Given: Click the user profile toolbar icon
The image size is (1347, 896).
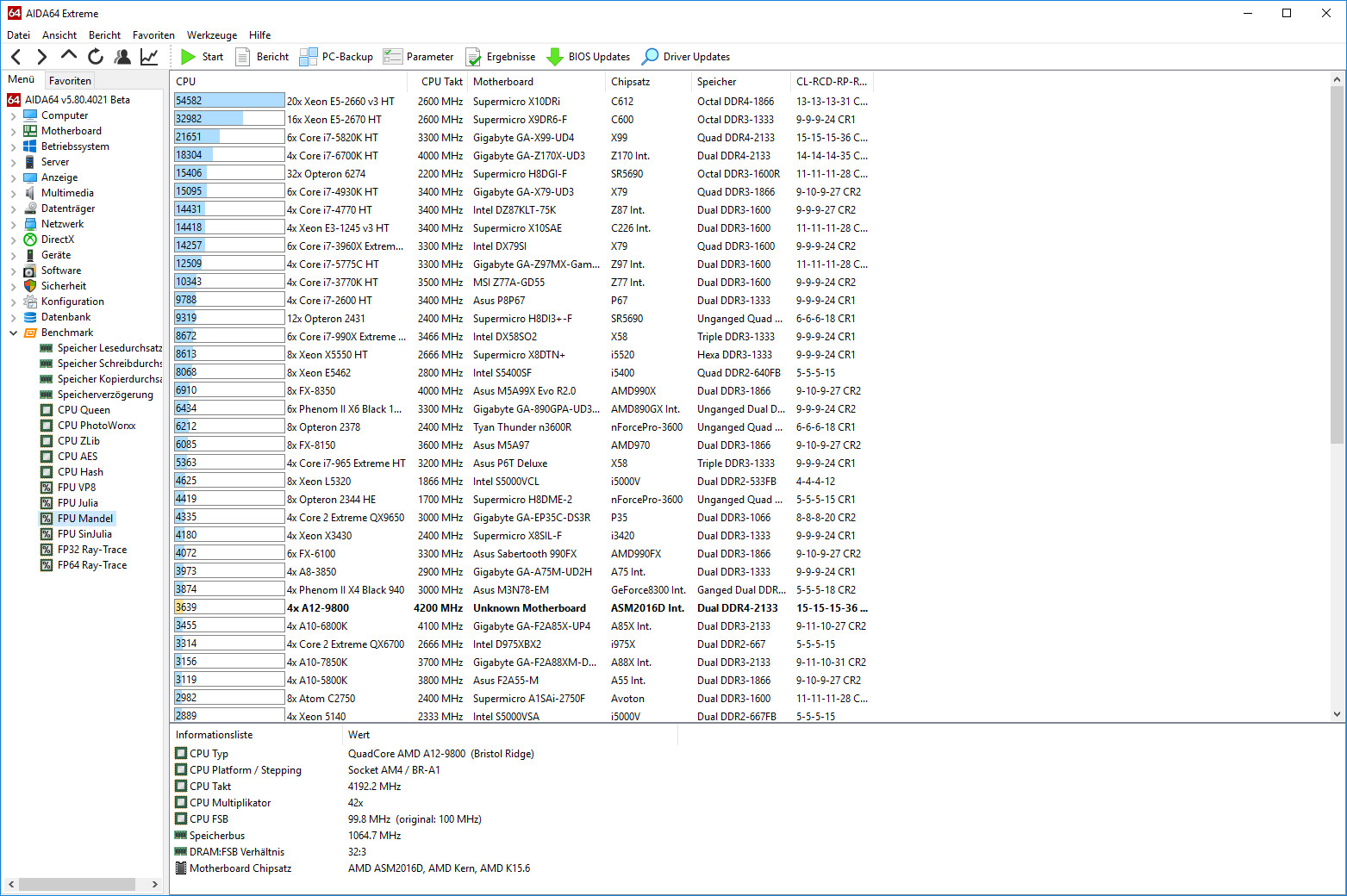Looking at the screenshot, I should click(122, 57).
